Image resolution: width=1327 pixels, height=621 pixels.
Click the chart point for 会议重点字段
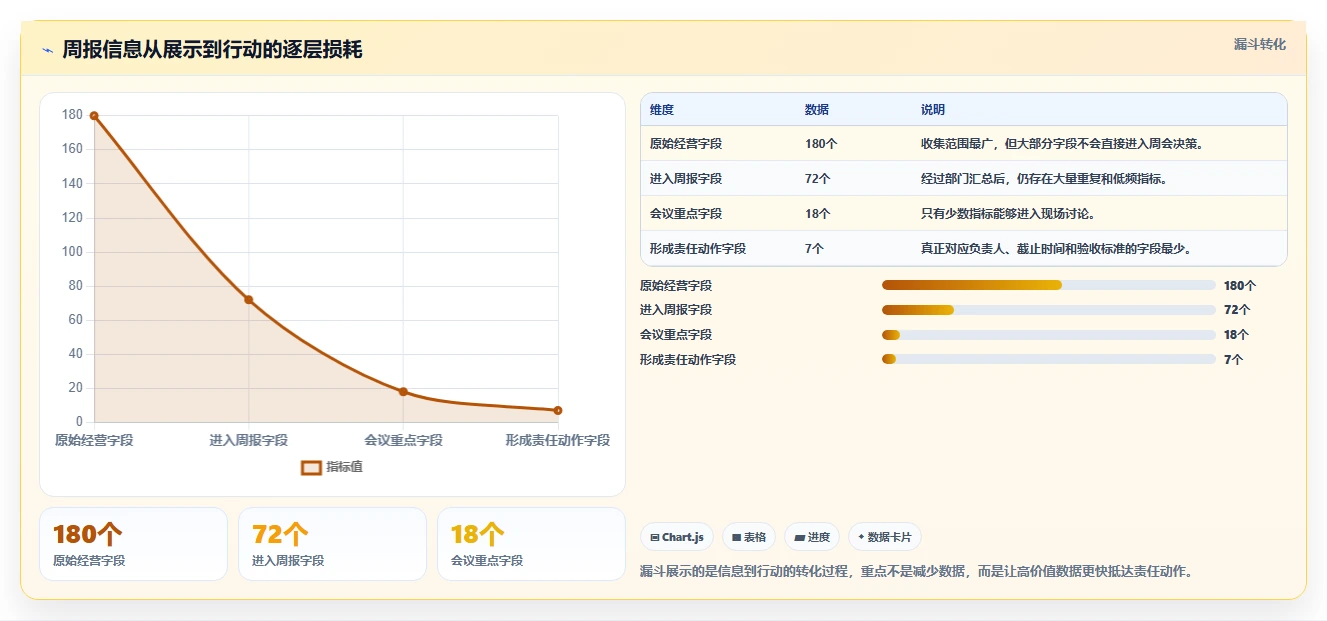pos(403,392)
